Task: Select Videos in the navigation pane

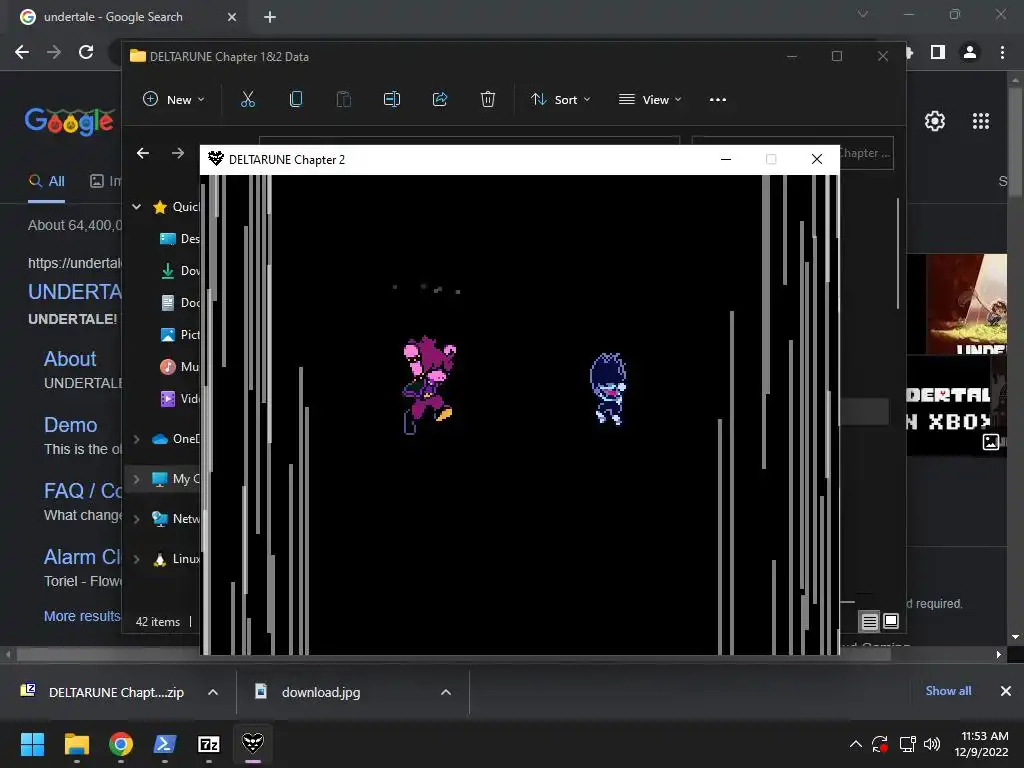Action: [x=180, y=398]
